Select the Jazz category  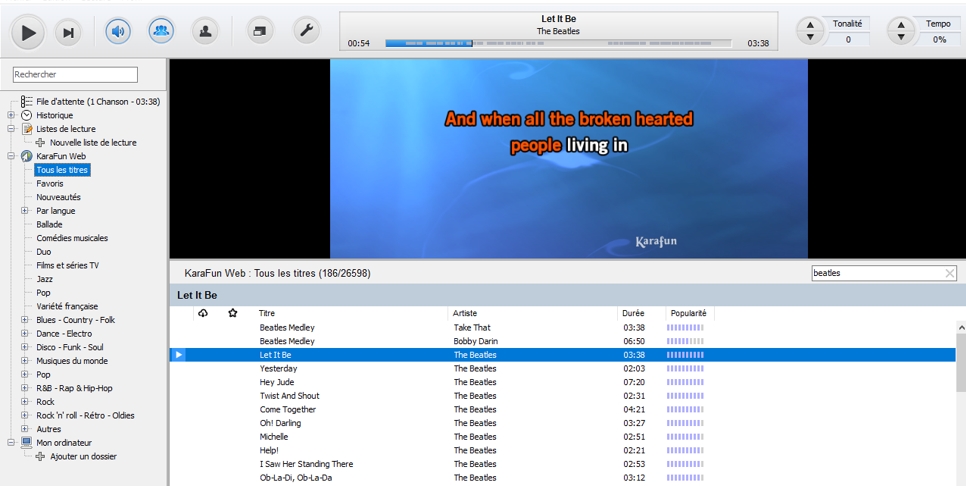[x=44, y=279]
